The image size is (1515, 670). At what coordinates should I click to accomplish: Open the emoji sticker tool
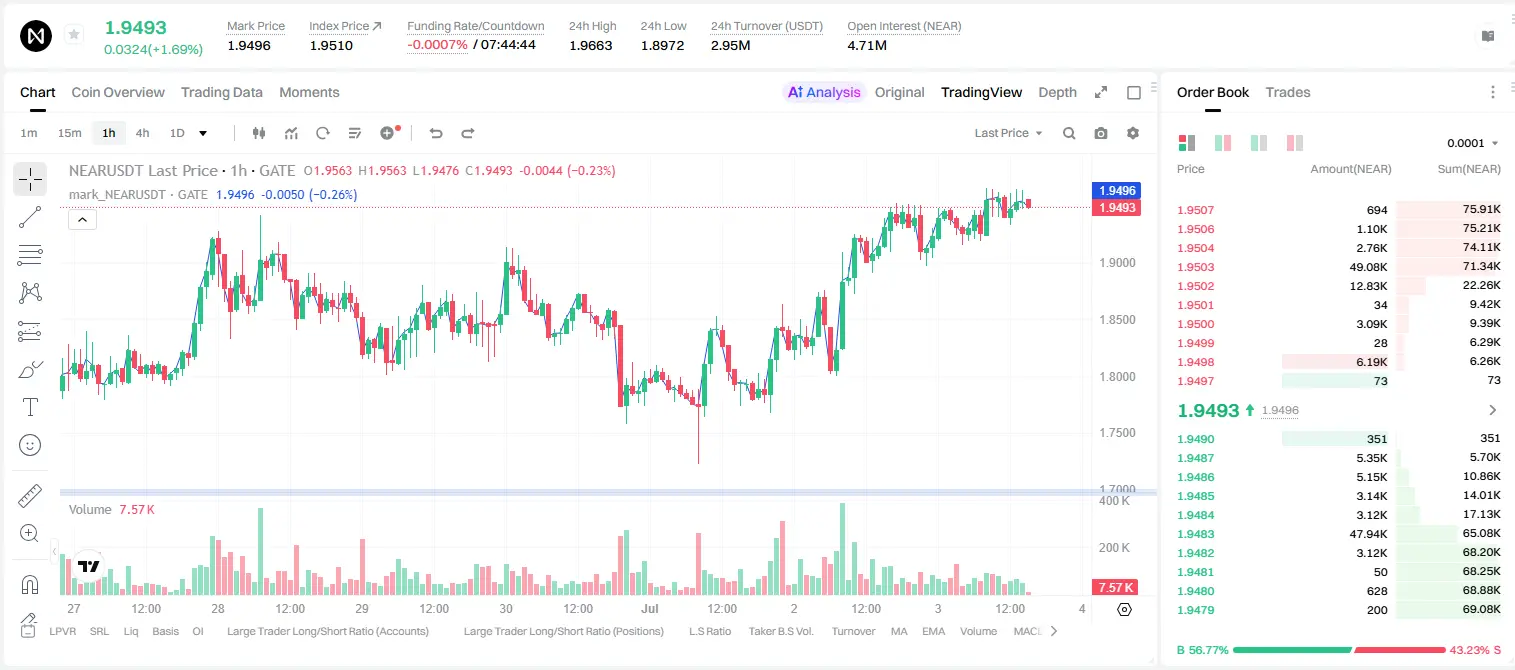click(x=30, y=445)
